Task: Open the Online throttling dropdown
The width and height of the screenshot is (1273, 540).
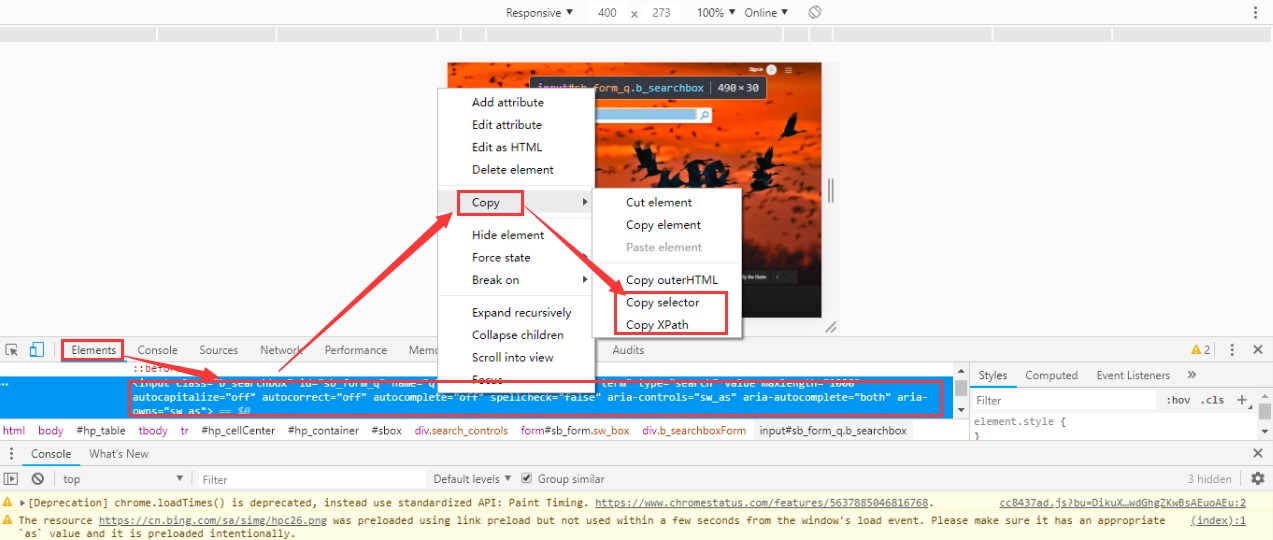Action: tap(766, 13)
